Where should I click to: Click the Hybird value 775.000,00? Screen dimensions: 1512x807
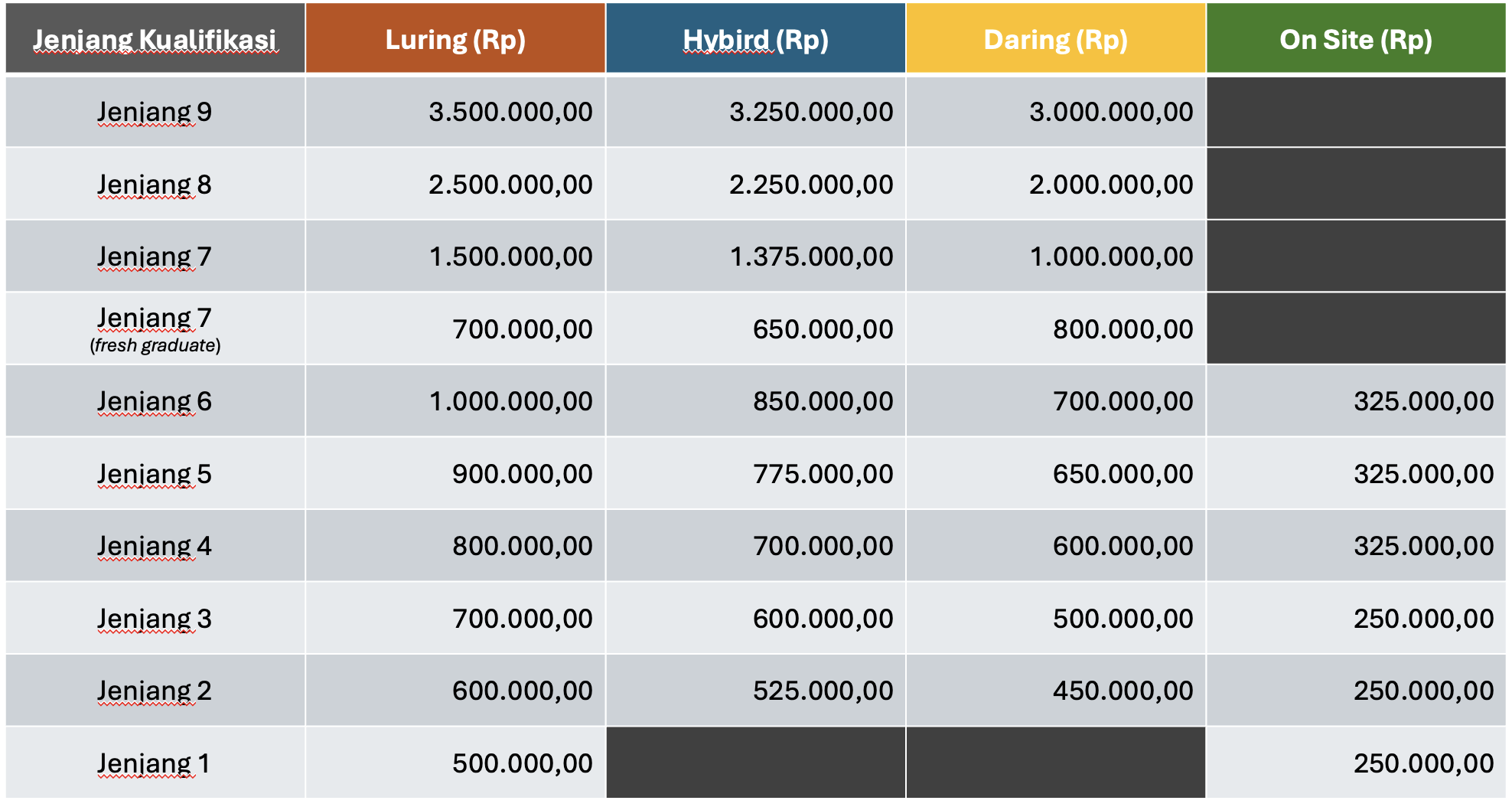pos(823,474)
